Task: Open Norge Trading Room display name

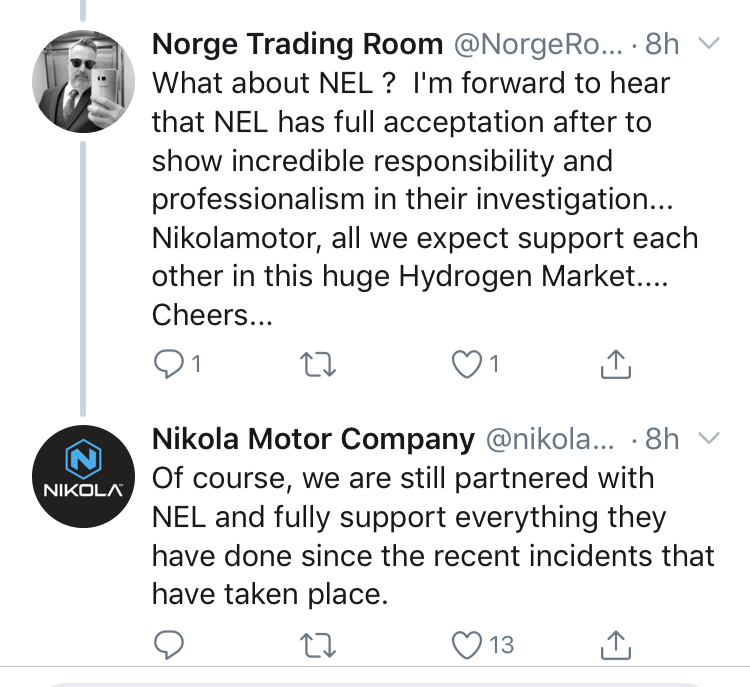Action: point(297,44)
